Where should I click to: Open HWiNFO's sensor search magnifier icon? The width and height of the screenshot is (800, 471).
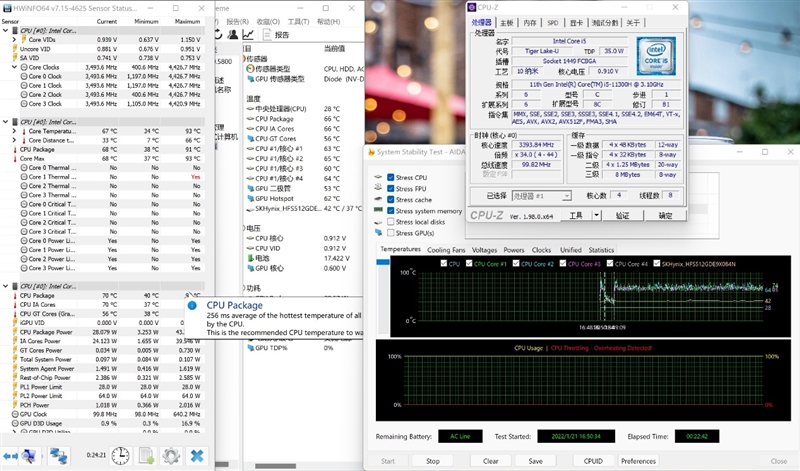coord(29,456)
